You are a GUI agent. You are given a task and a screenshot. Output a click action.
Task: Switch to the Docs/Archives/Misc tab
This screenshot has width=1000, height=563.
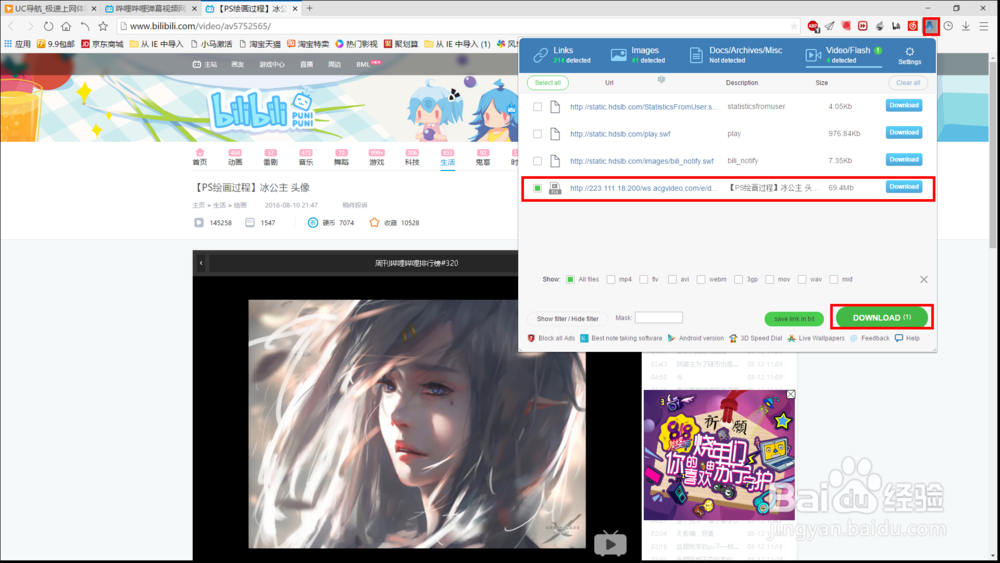coord(735,55)
